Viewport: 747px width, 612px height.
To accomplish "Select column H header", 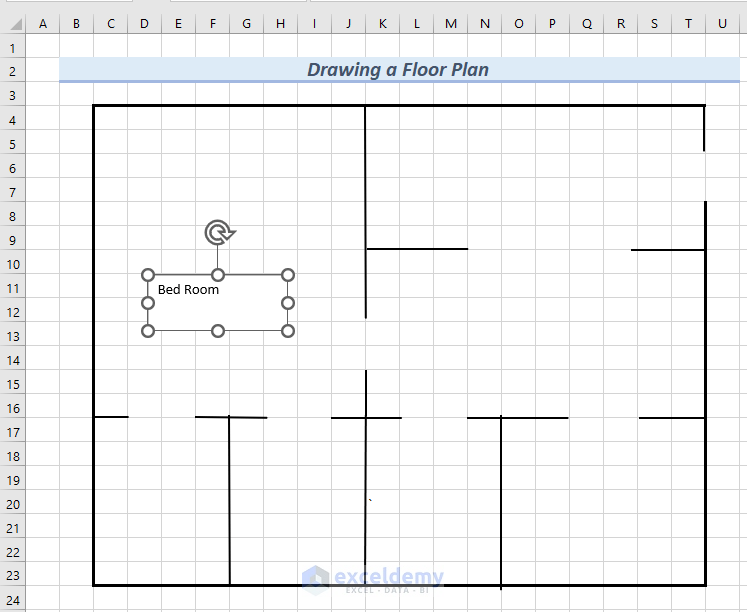I will click(280, 24).
